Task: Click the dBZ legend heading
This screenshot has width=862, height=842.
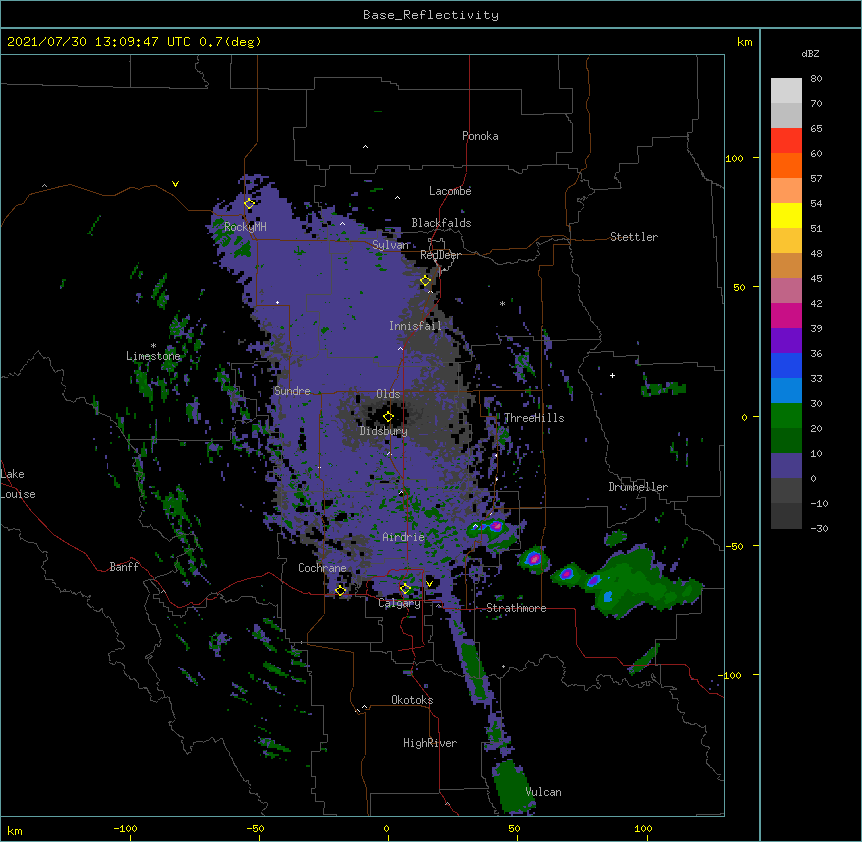Action: pos(810,53)
